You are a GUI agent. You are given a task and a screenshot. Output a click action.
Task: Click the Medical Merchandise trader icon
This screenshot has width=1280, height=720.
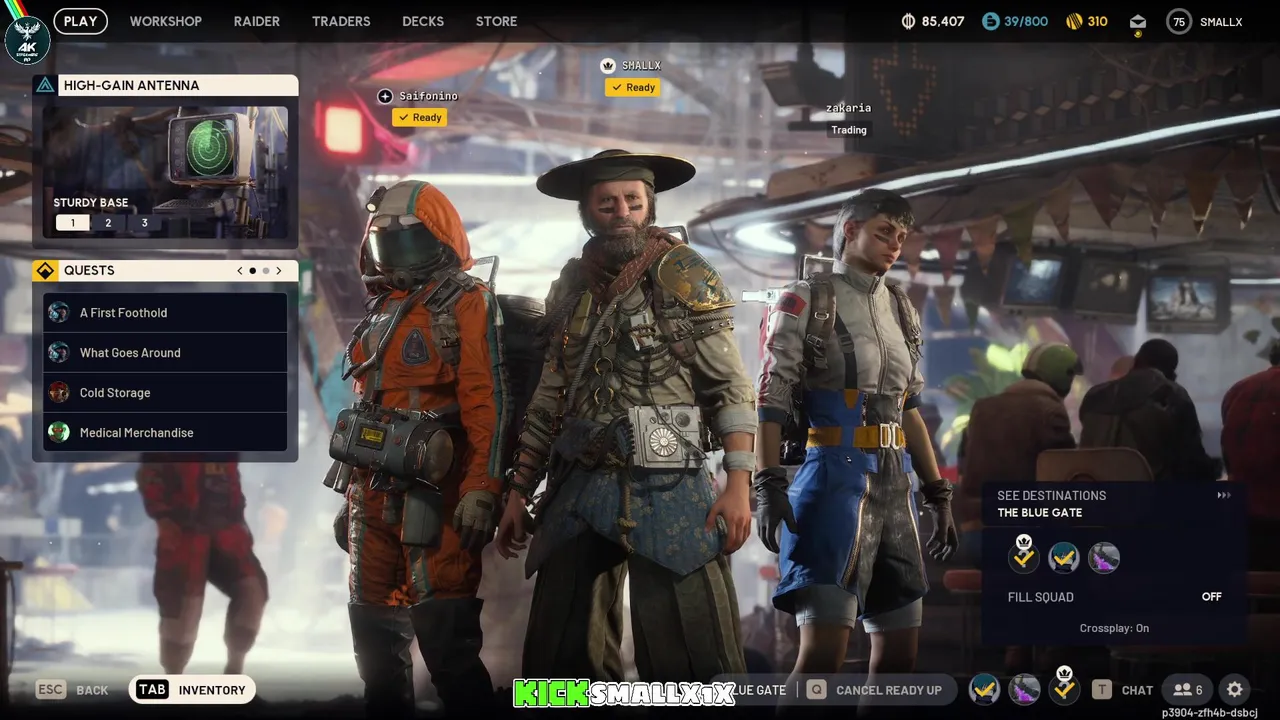pos(59,432)
